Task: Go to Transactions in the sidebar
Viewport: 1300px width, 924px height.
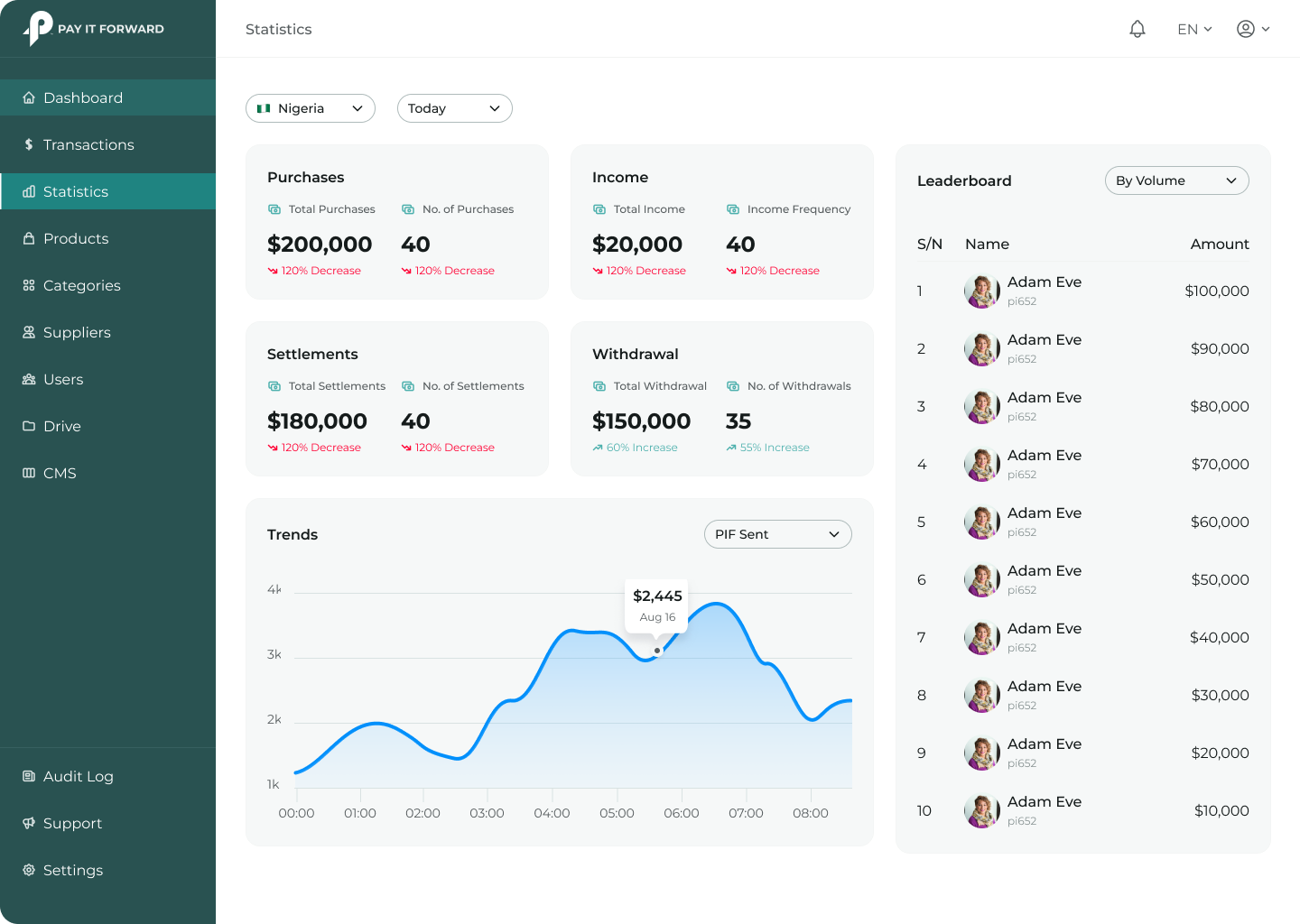Action: tap(88, 144)
